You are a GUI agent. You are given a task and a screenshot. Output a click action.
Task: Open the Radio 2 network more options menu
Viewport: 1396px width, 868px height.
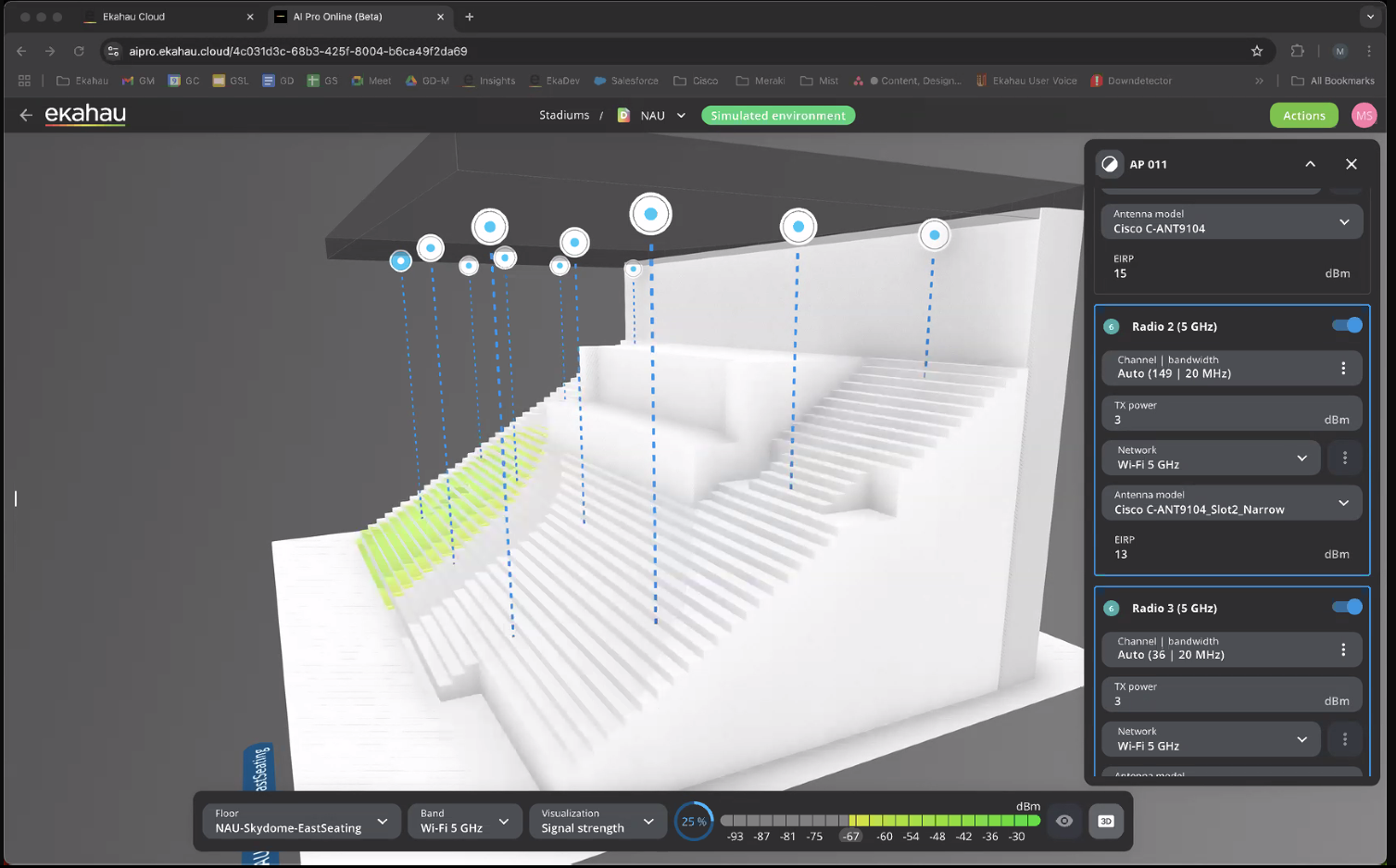click(x=1345, y=458)
